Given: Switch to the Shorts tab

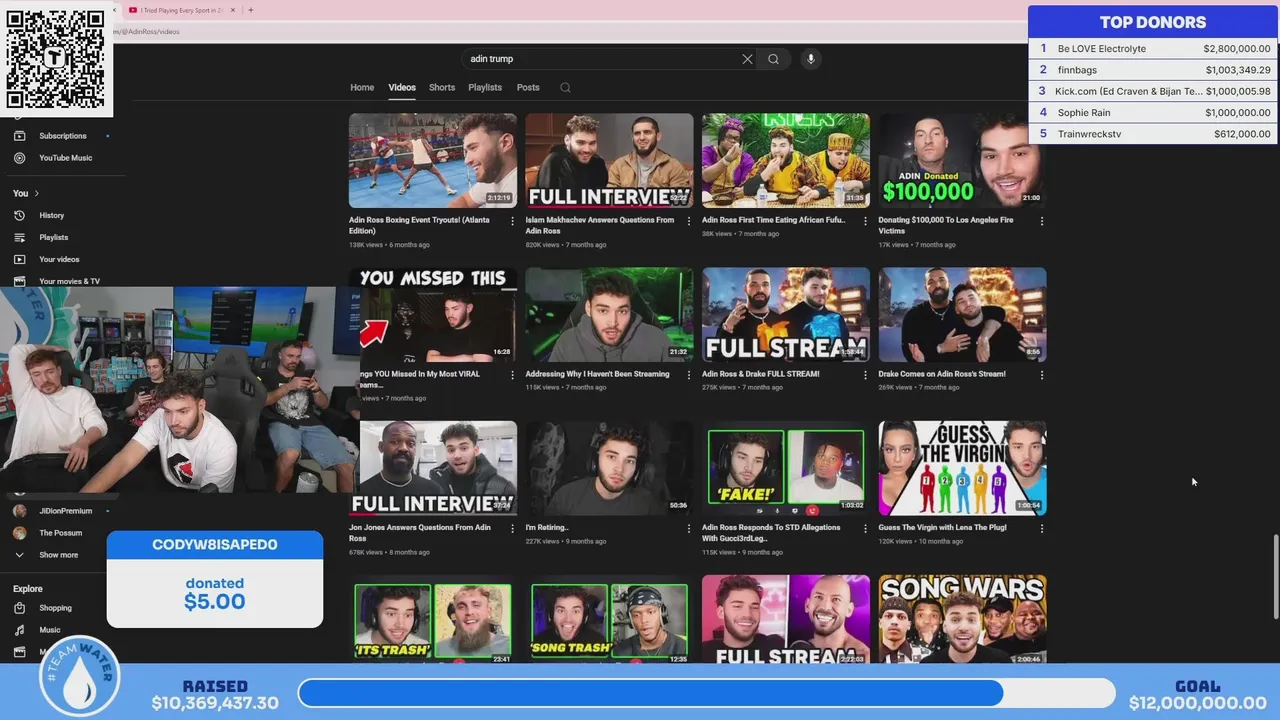Looking at the screenshot, I should click(x=442, y=88).
